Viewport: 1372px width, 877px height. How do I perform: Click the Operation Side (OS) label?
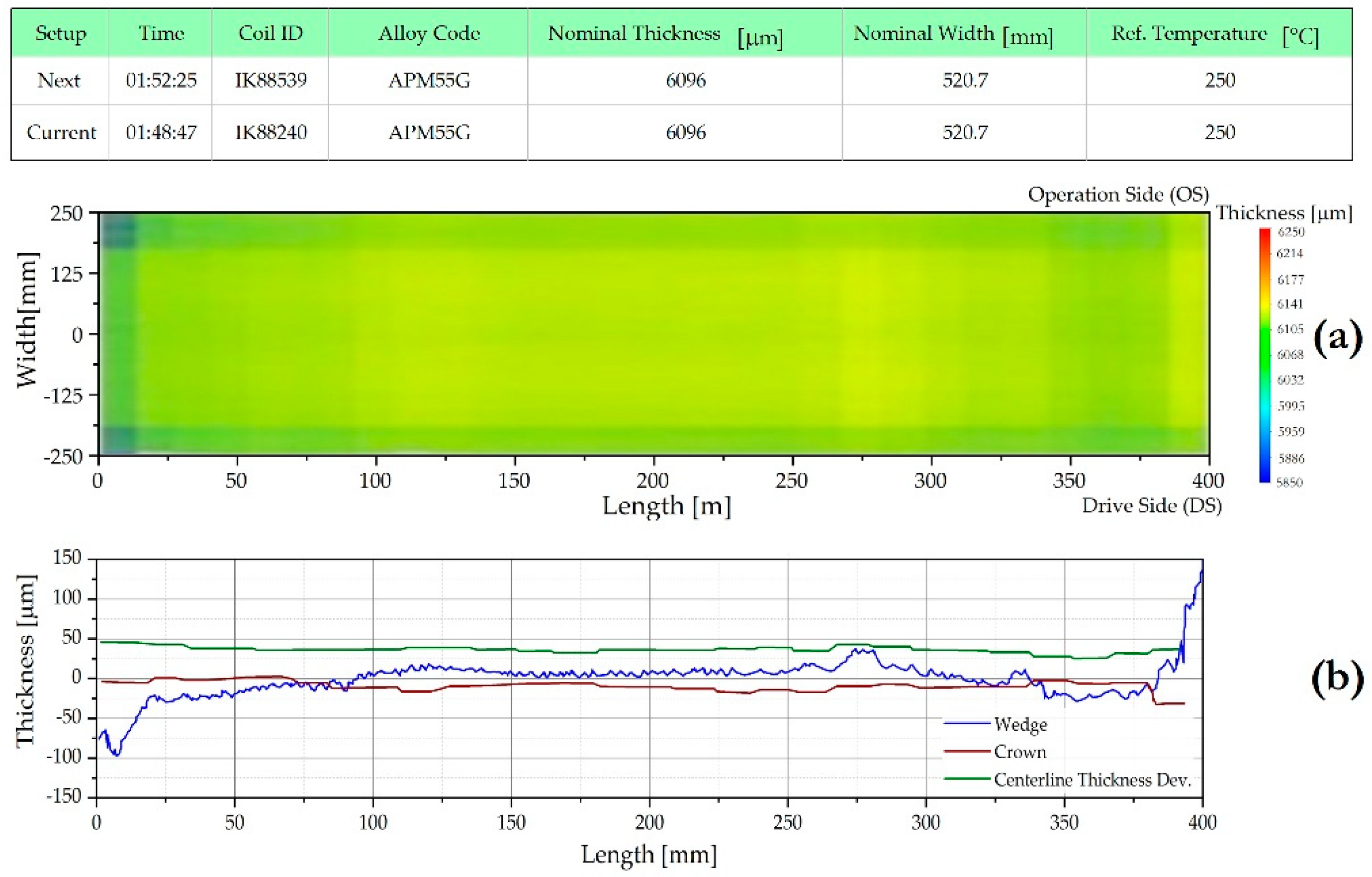[1118, 195]
